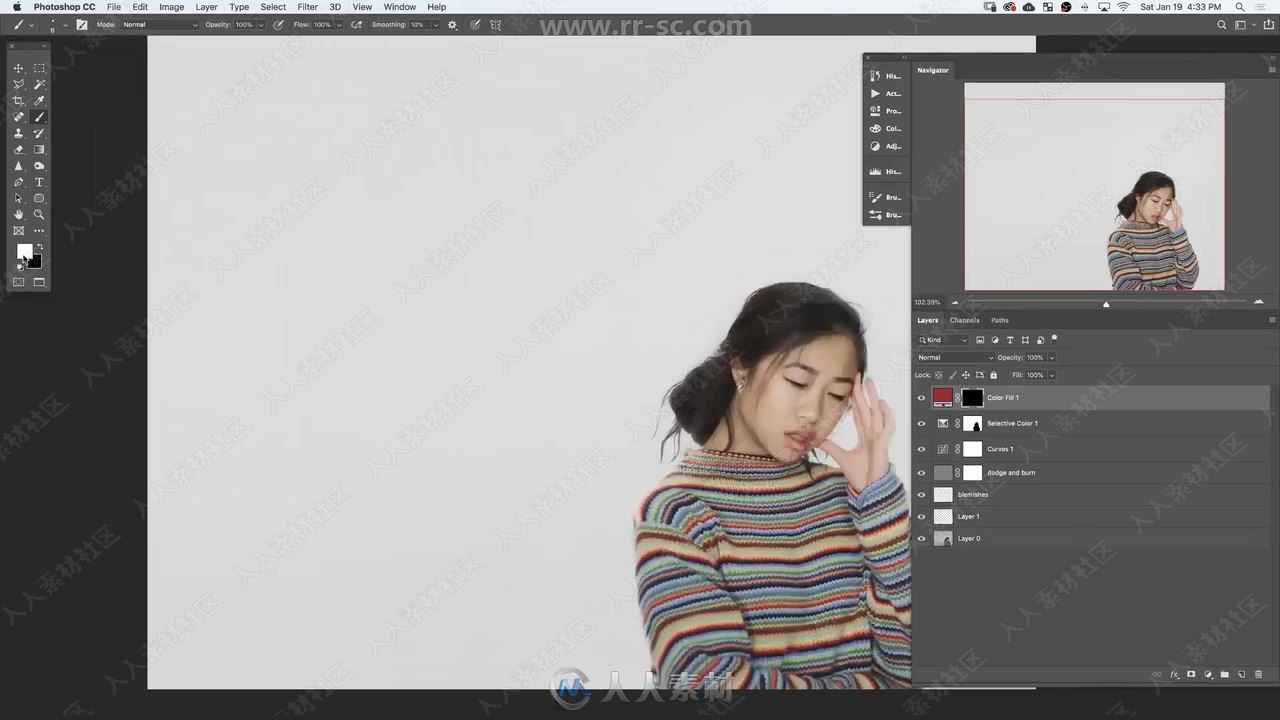The image size is (1280, 720).
Task: Open the Flow dropdown in options bar
Action: (x=337, y=24)
